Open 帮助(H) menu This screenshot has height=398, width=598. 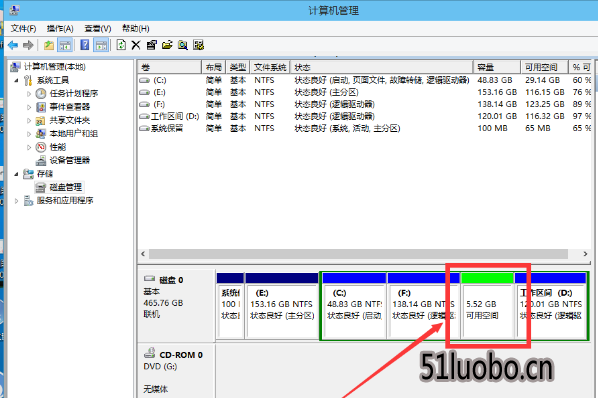[135, 28]
